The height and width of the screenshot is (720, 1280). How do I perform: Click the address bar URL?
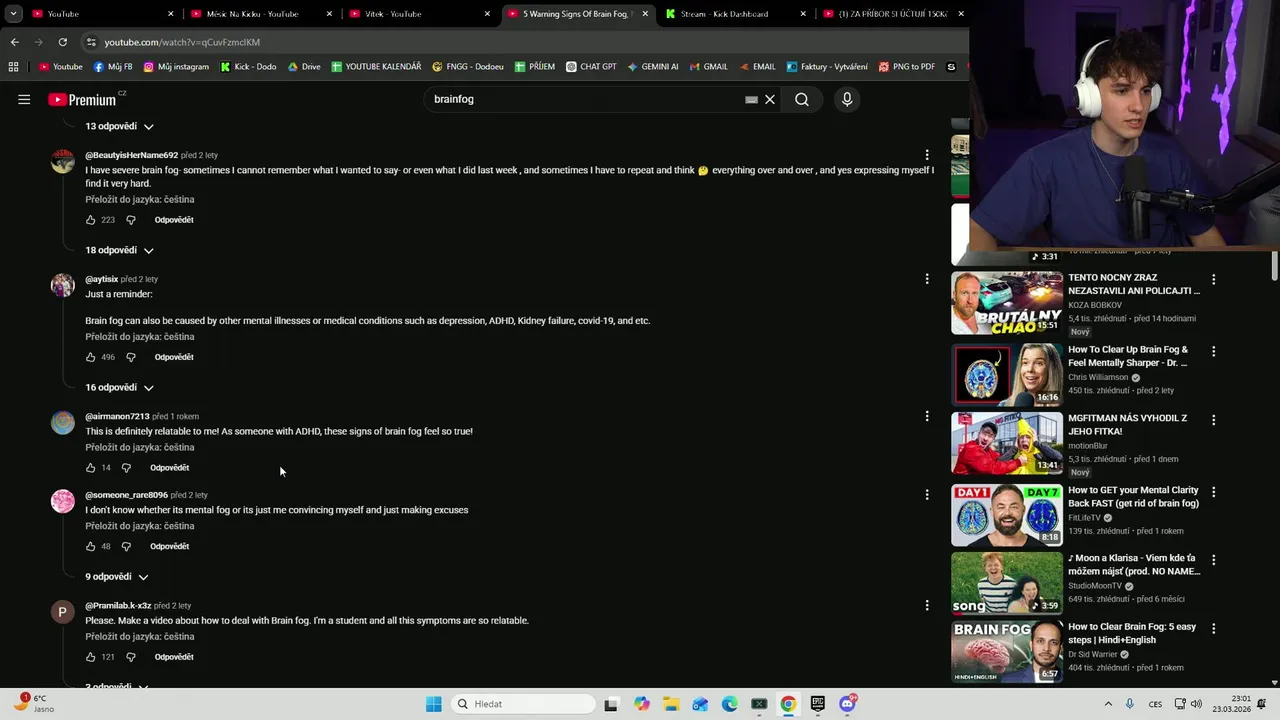[x=182, y=42]
